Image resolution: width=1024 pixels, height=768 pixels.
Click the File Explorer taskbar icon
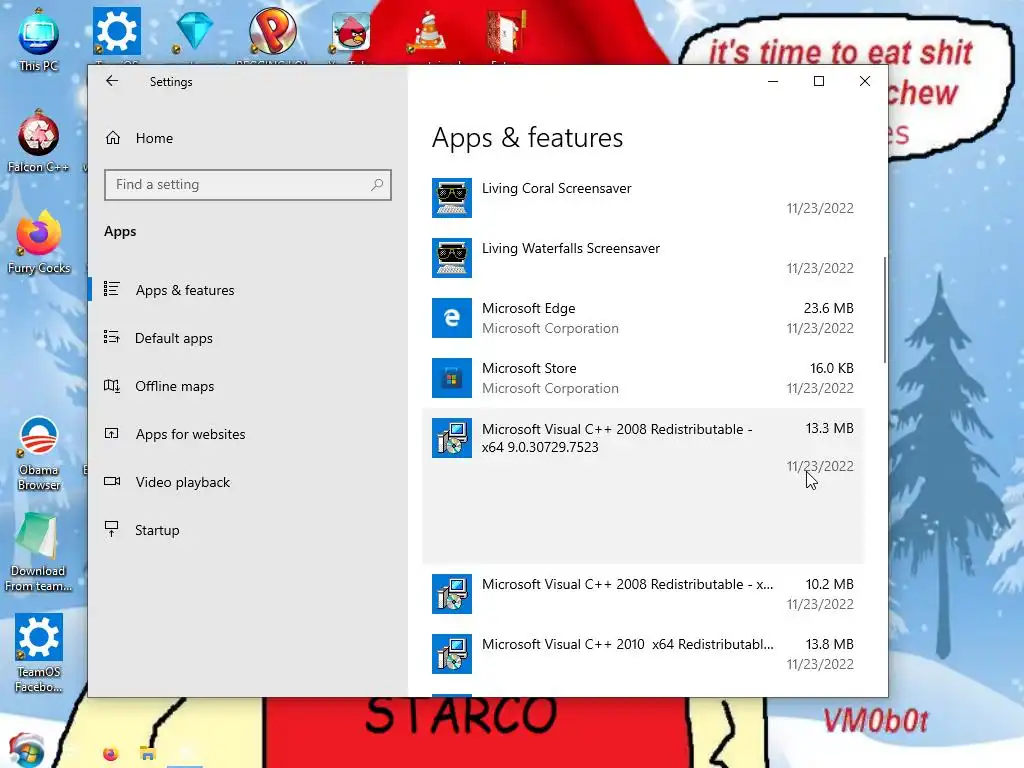click(148, 754)
